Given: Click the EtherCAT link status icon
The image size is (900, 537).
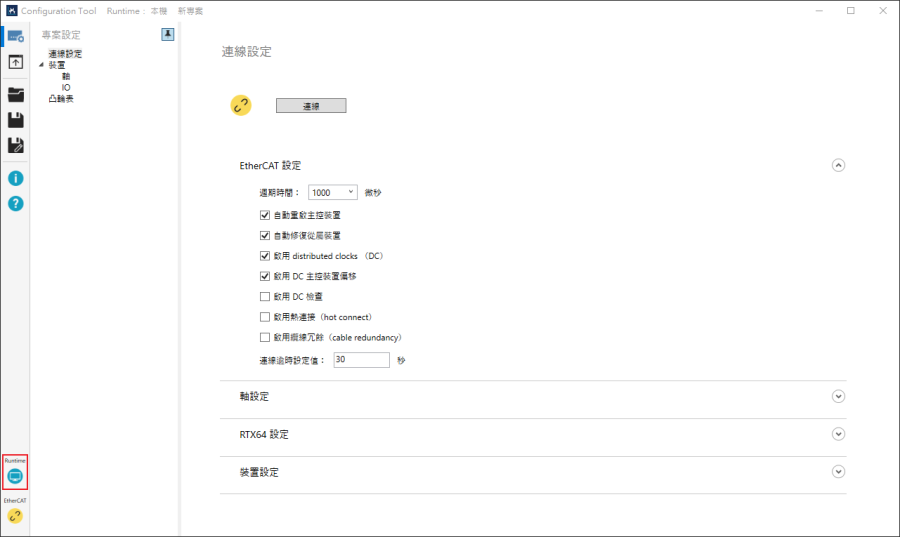Looking at the screenshot, I should 15,516.
